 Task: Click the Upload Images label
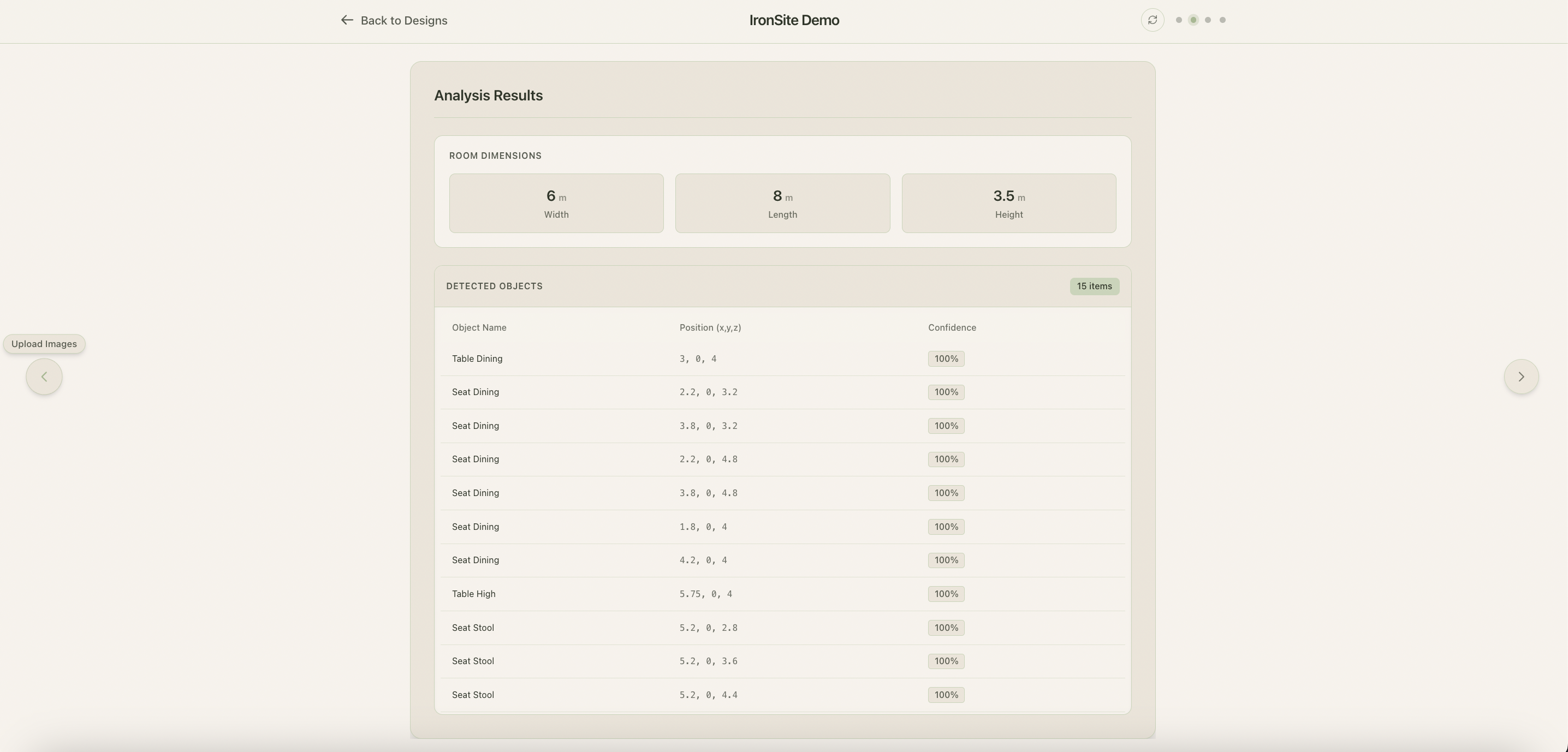(44, 344)
